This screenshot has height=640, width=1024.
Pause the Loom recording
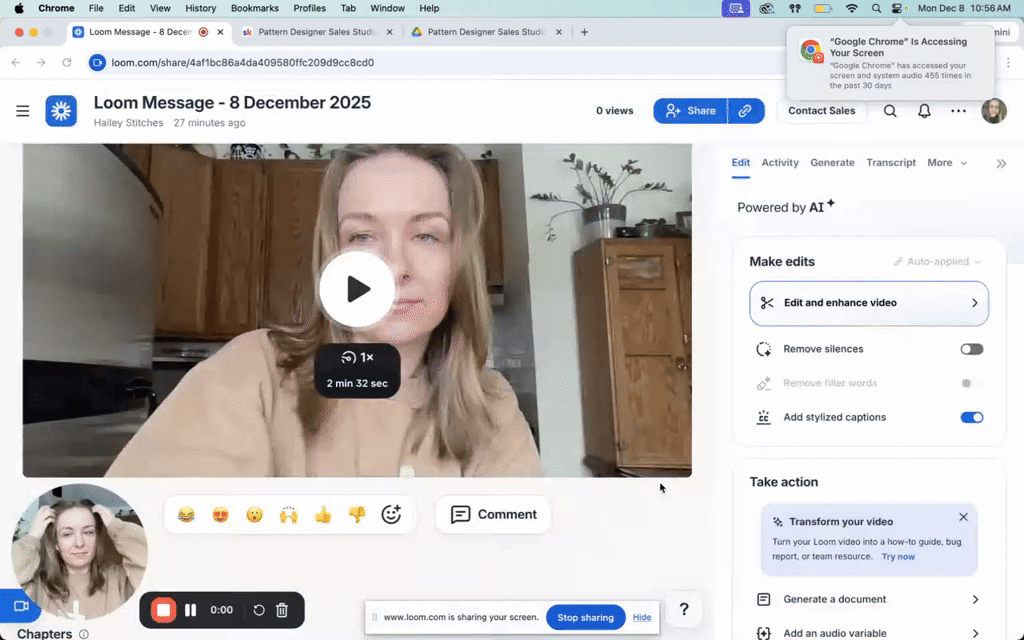191,610
